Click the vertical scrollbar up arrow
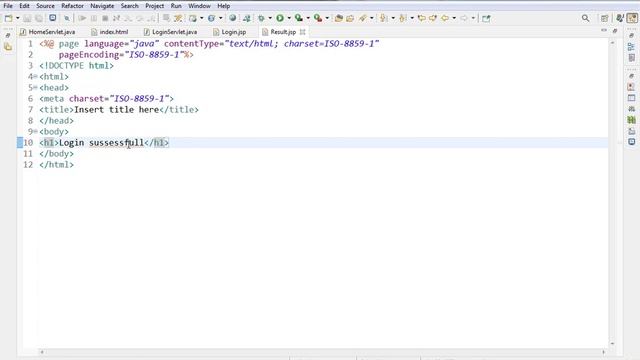Screen dimensions: 640x360 612,42
